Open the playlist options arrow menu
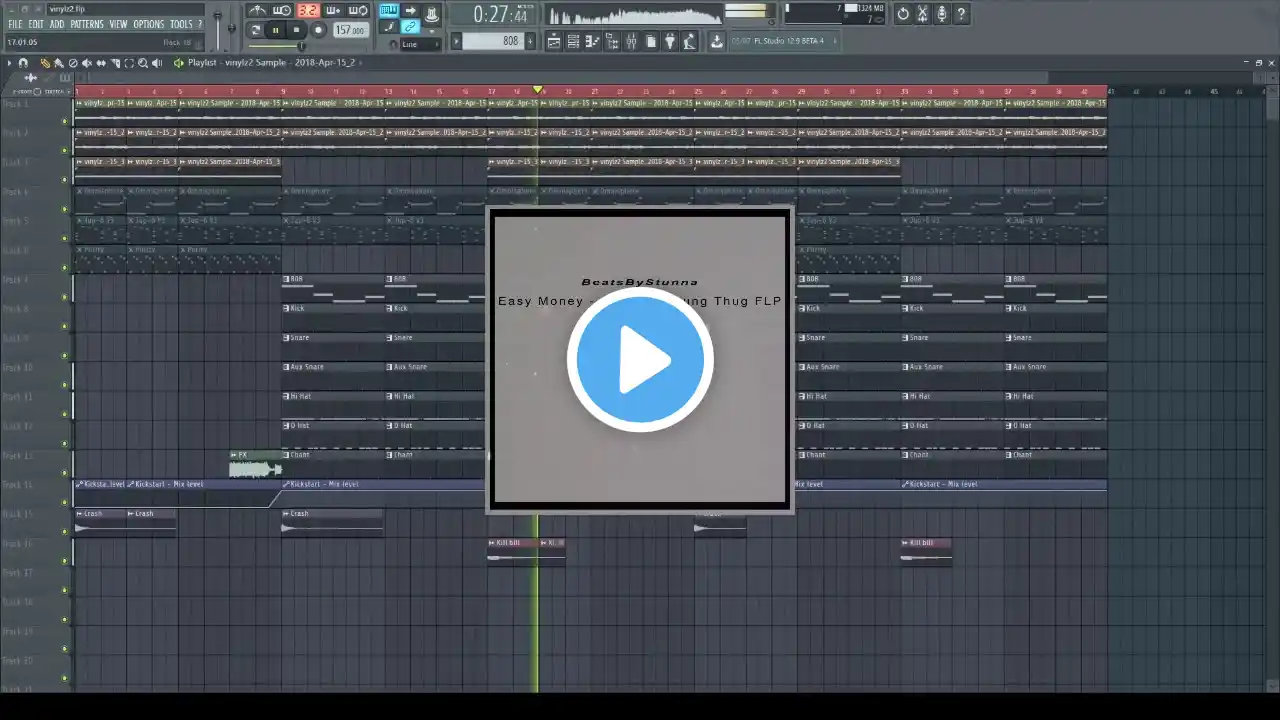The height and width of the screenshot is (720, 1280). [10, 63]
